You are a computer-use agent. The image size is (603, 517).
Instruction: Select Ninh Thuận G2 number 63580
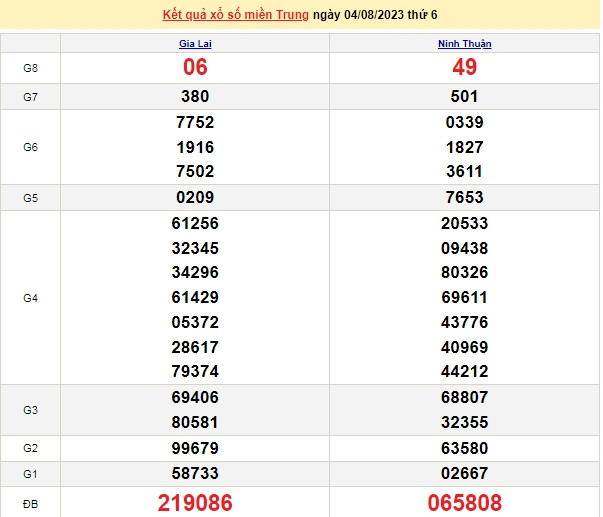pos(465,447)
